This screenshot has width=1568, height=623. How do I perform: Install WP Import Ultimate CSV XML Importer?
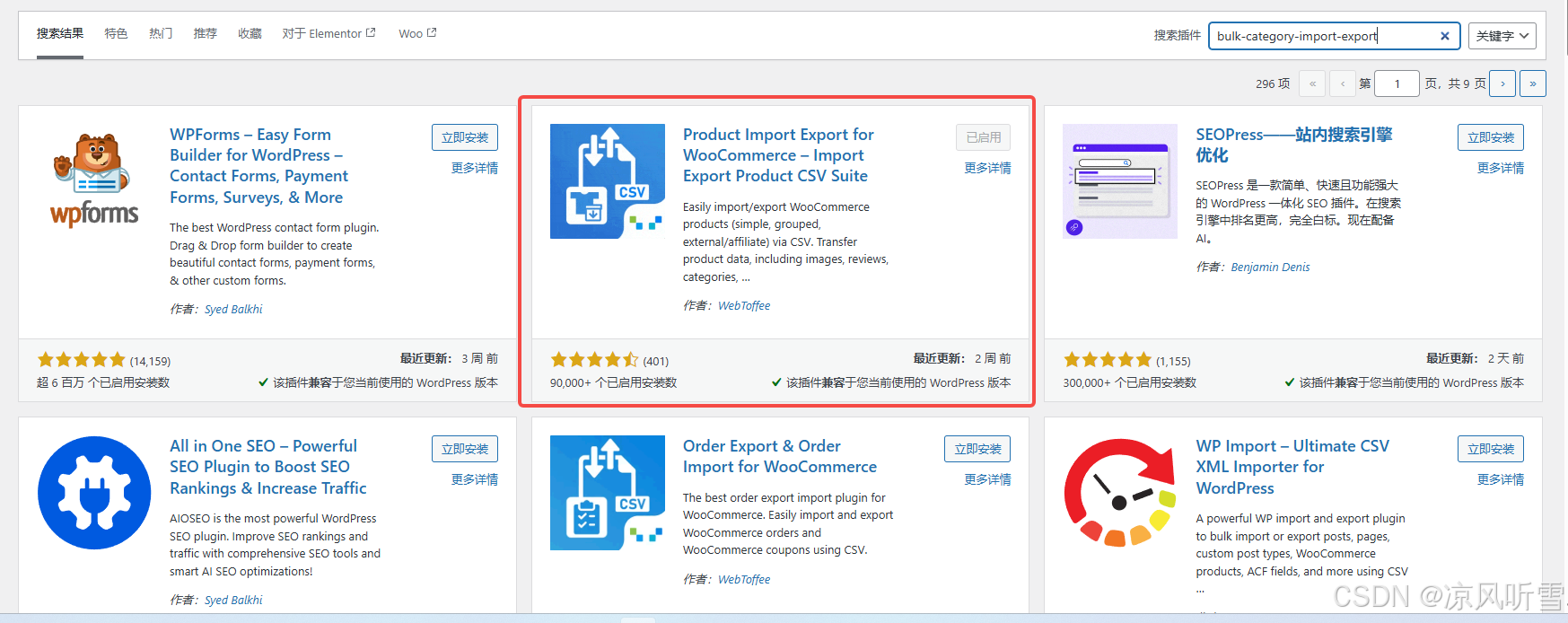[1491, 449]
